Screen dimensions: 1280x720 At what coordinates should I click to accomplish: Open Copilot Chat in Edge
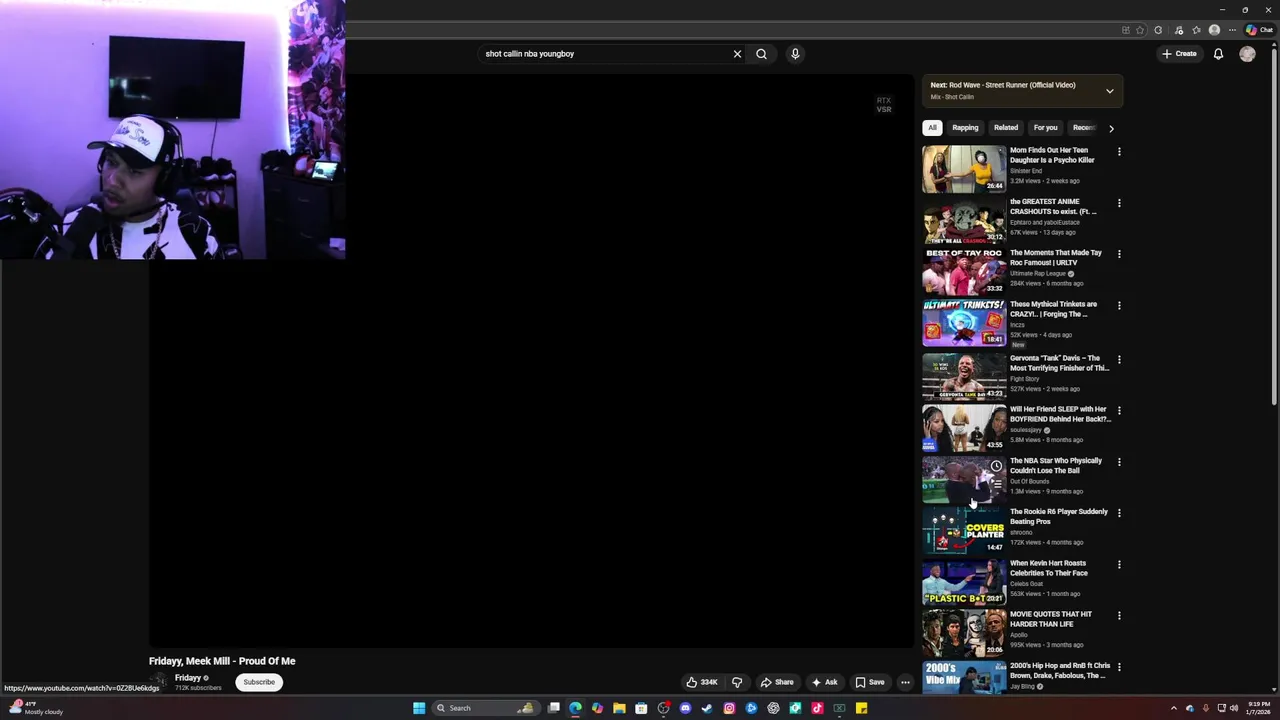1259,30
